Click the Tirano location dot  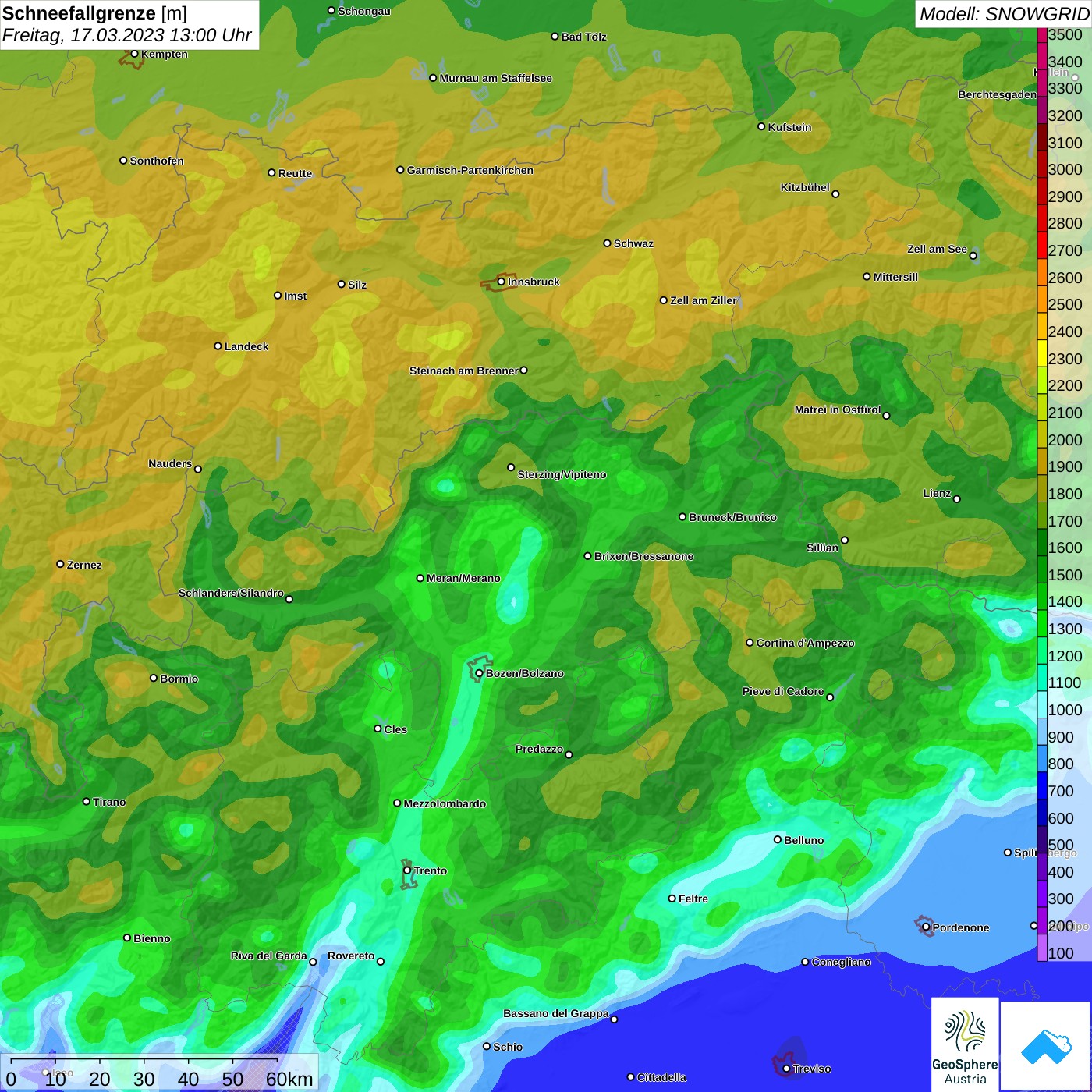click(x=87, y=801)
